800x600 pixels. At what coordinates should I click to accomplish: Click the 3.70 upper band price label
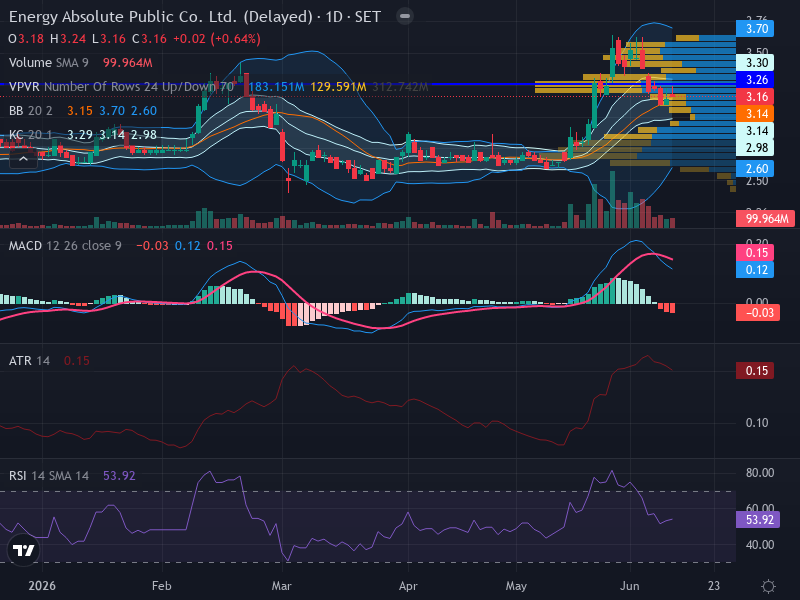(756, 29)
